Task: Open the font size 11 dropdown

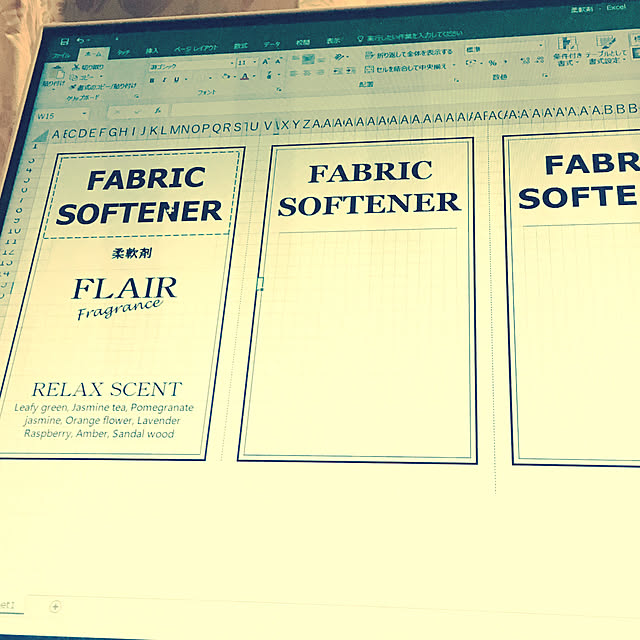Action: (255, 62)
